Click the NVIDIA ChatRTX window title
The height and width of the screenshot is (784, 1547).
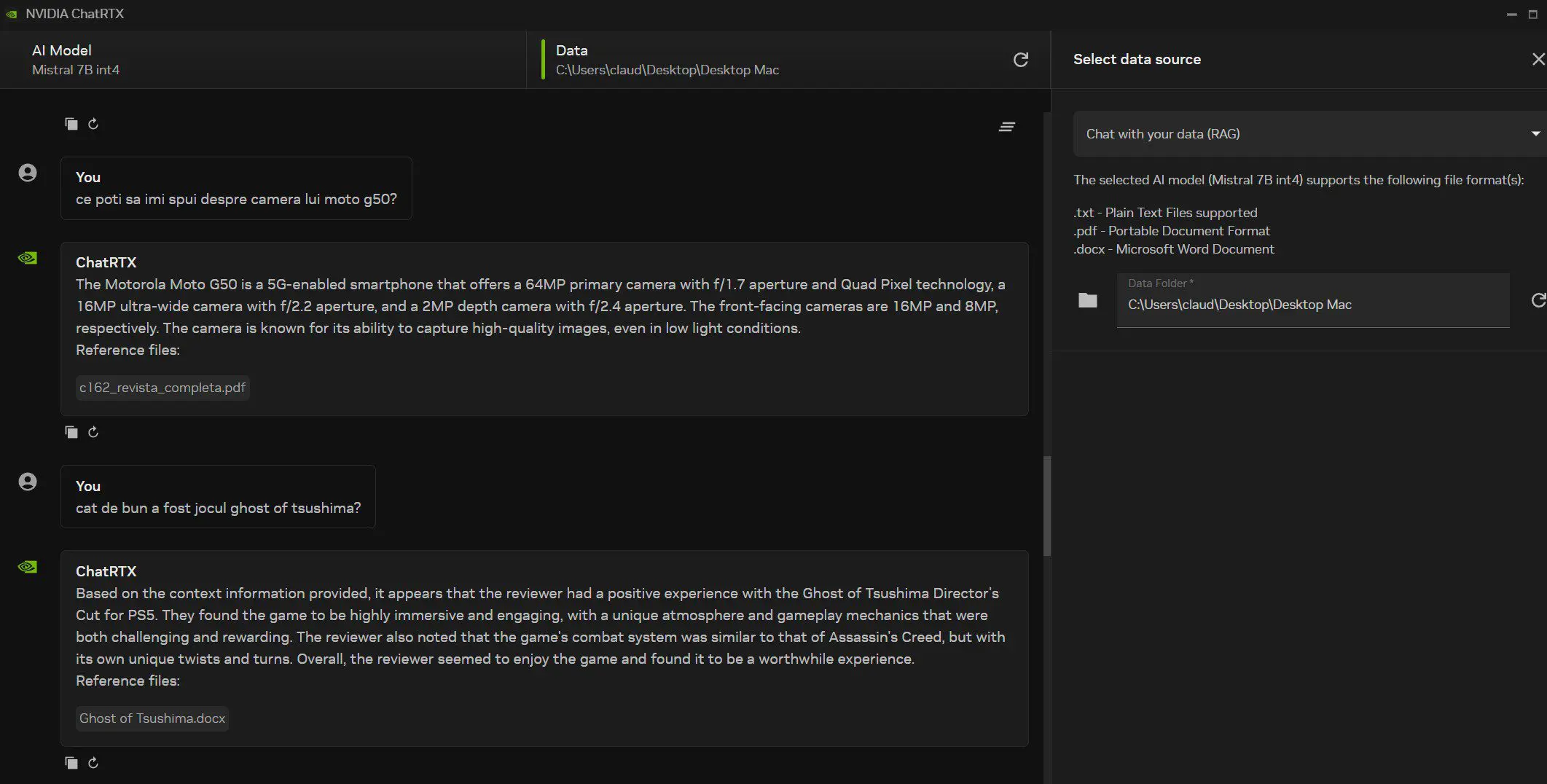tap(75, 14)
